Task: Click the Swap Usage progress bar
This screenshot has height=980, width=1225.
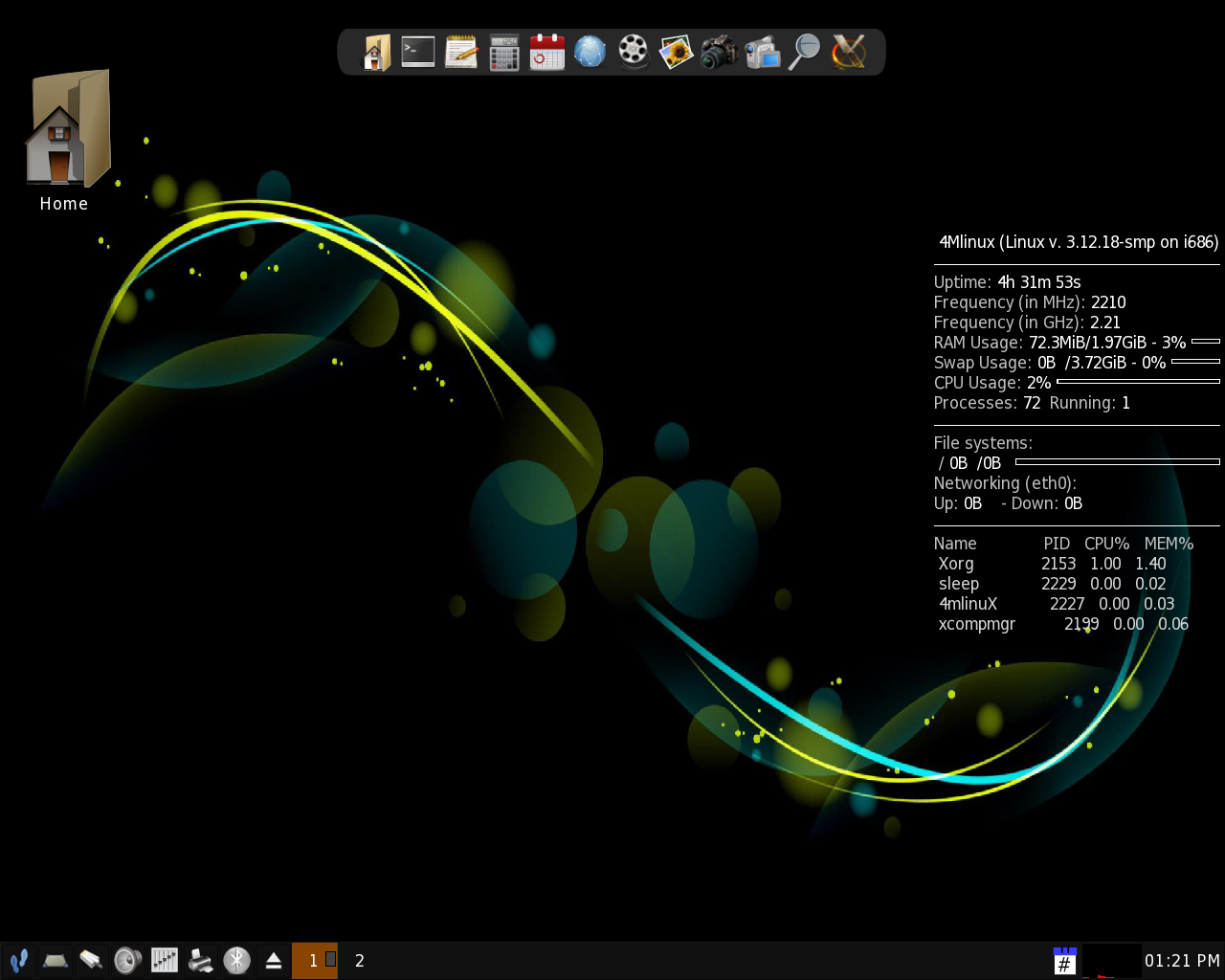Action: pos(1195,361)
